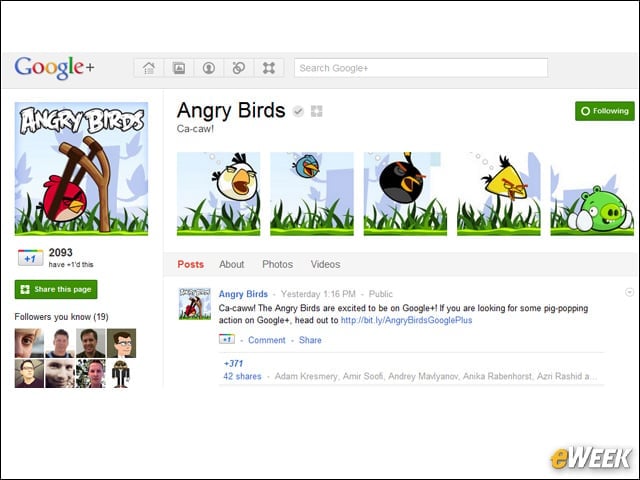The image size is (640, 480).
Task: Click the Share link under the post
Action: tap(310, 340)
